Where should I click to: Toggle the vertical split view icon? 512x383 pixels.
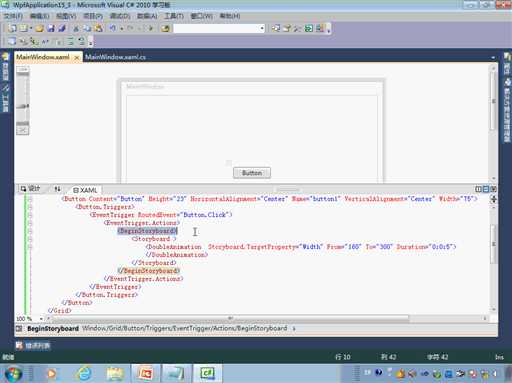(478, 189)
